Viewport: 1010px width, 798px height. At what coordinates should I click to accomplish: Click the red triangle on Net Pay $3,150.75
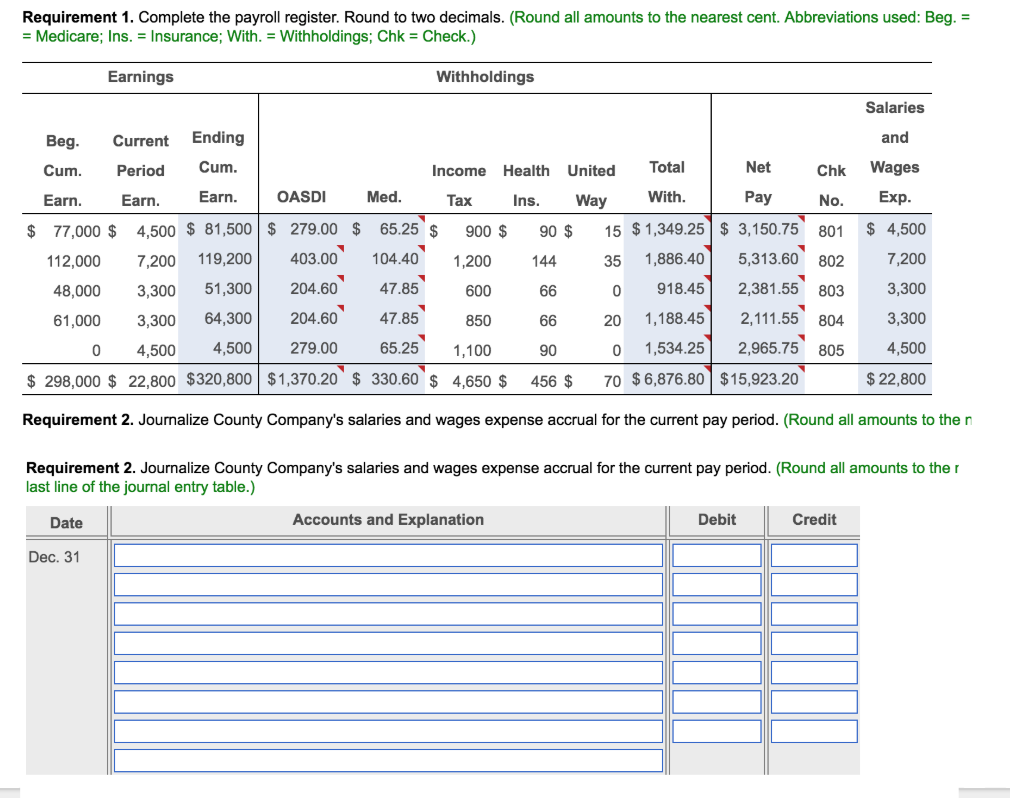[x=801, y=220]
